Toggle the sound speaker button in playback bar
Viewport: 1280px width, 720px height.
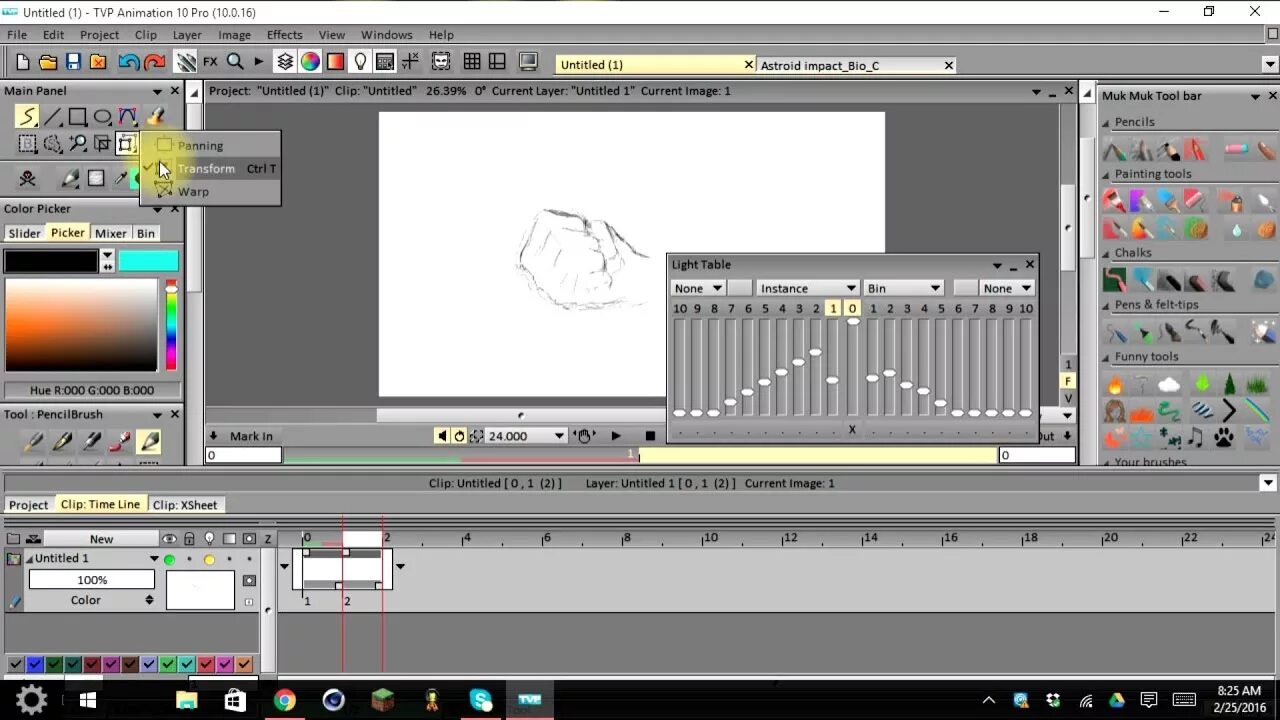coord(442,436)
